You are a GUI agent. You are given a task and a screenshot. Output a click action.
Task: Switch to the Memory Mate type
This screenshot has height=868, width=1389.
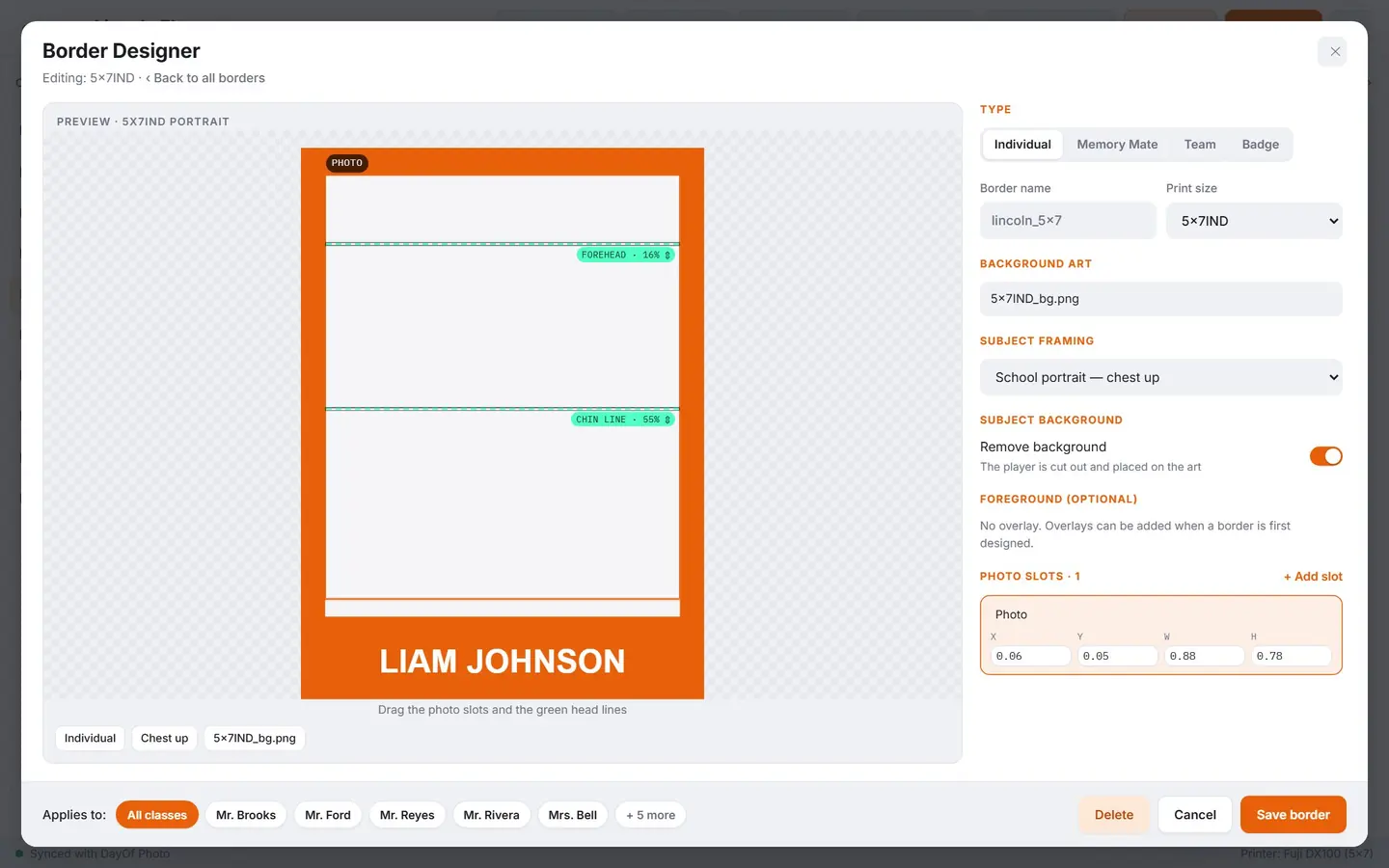[x=1117, y=145]
